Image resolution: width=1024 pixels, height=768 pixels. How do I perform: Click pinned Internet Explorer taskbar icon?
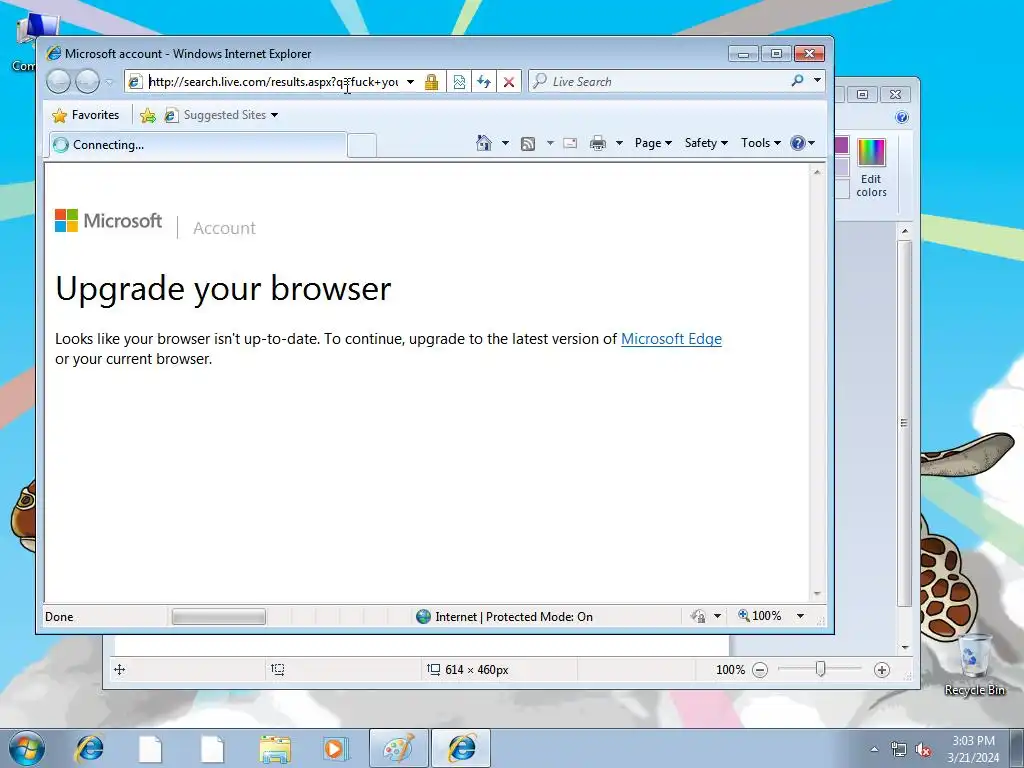(x=89, y=748)
